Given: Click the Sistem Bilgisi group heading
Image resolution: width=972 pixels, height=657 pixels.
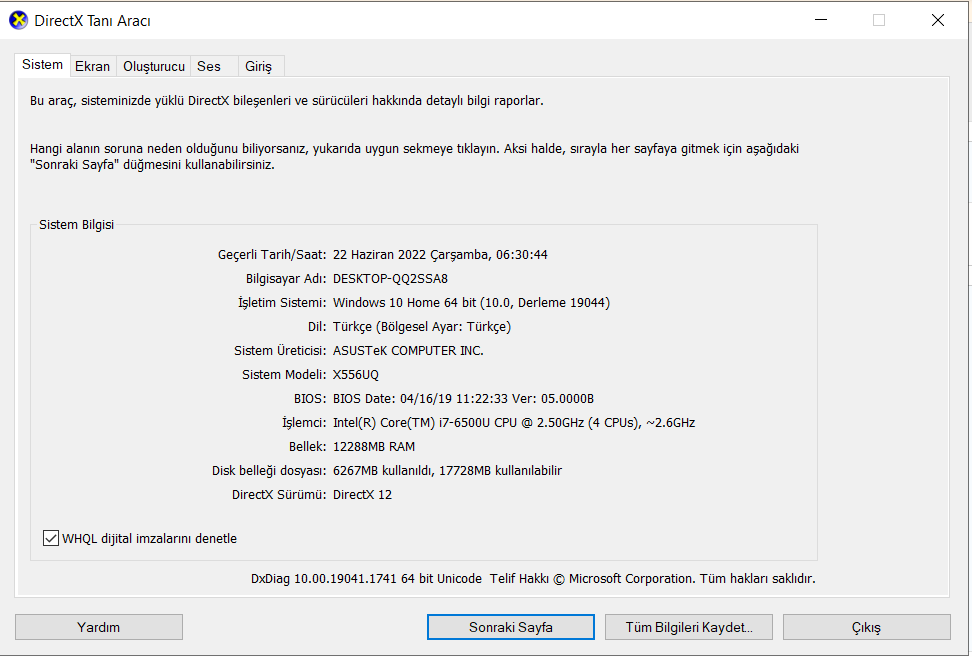Looking at the screenshot, I should [76, 225].
